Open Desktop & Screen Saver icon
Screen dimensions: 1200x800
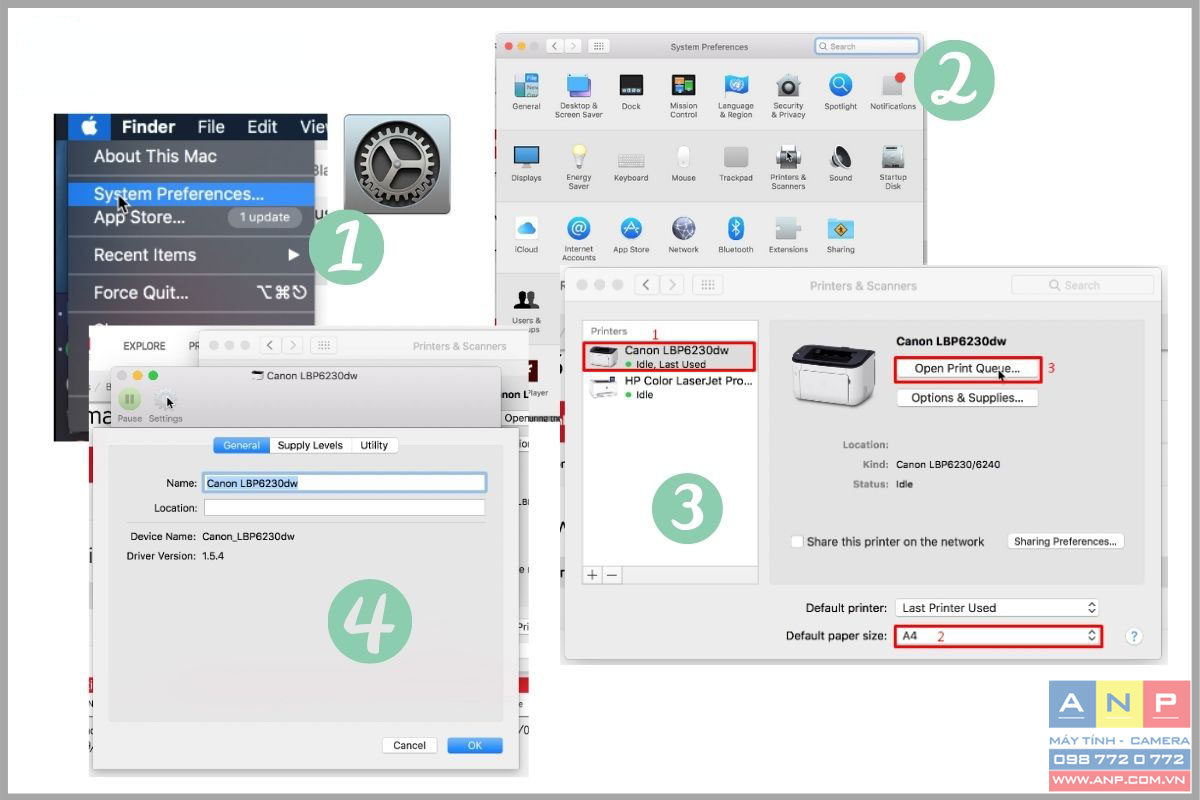579,86
